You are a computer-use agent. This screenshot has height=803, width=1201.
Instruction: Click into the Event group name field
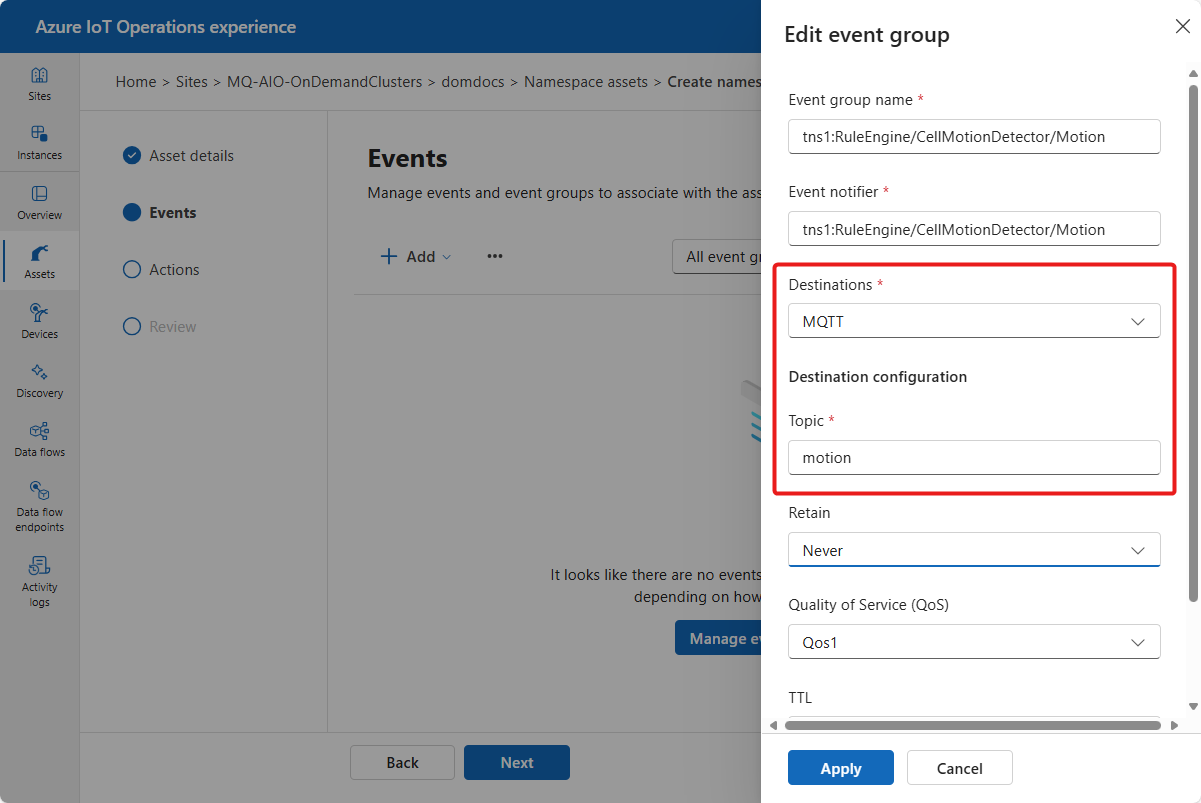(974, 137)
